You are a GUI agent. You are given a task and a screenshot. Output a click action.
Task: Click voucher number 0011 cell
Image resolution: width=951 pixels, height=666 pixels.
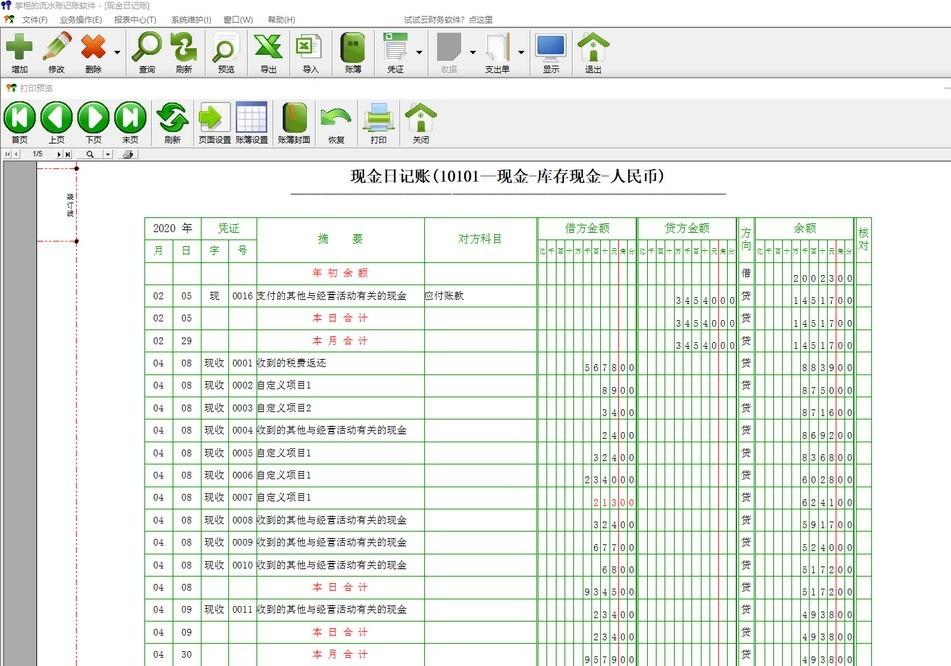(x=243, y=610)
